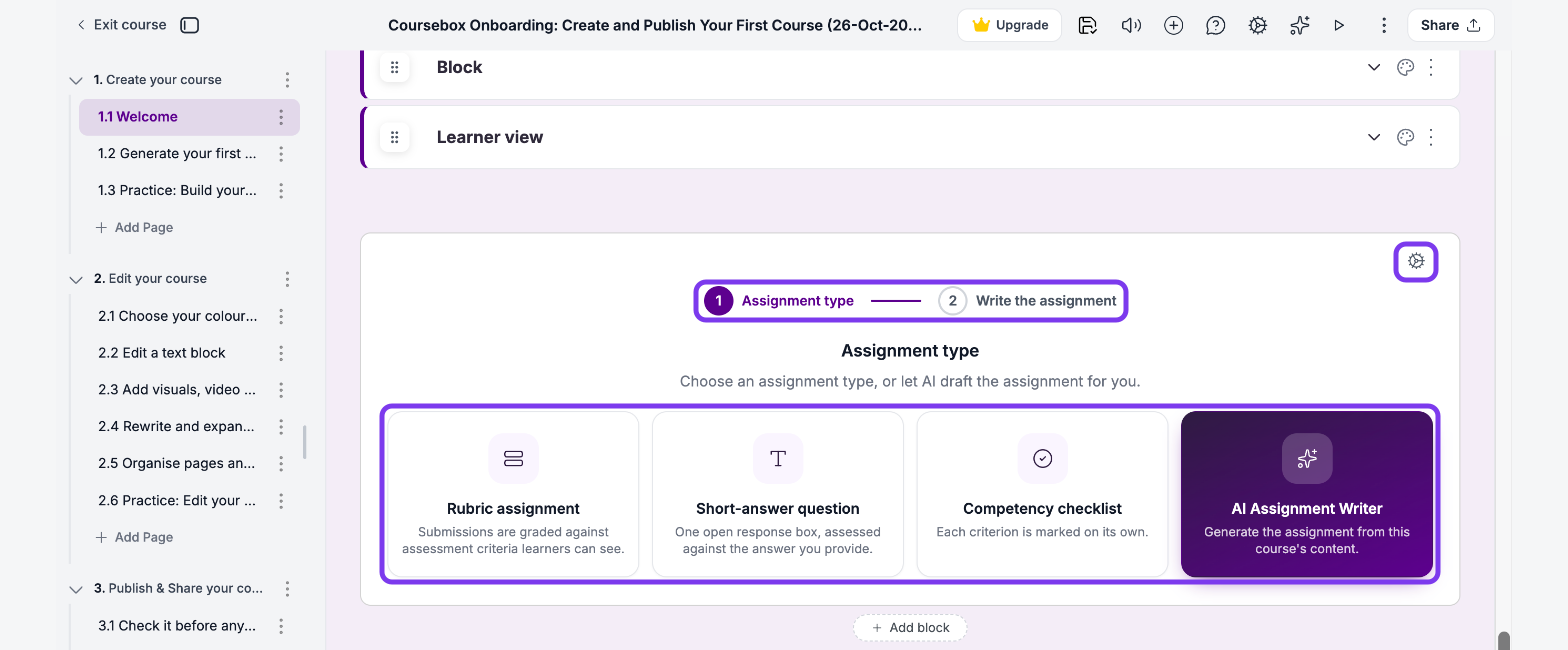Collapse section 2. Edit your course
The image size is (1568, 650).
coord(76,279)
